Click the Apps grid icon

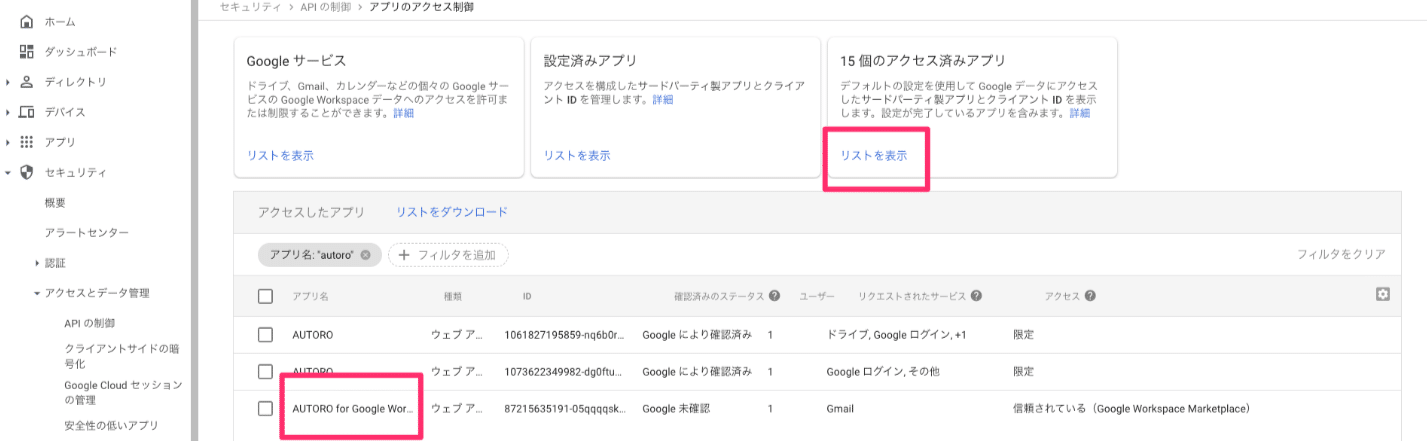click(27, 142)
